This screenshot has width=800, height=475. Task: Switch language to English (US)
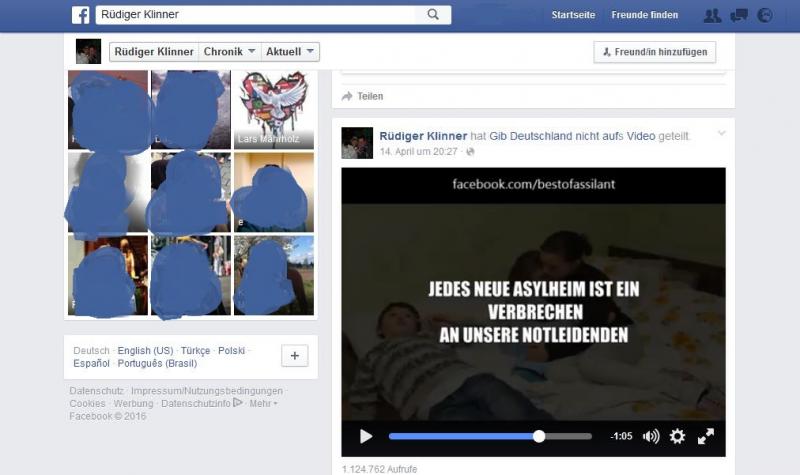coord(145,351)
